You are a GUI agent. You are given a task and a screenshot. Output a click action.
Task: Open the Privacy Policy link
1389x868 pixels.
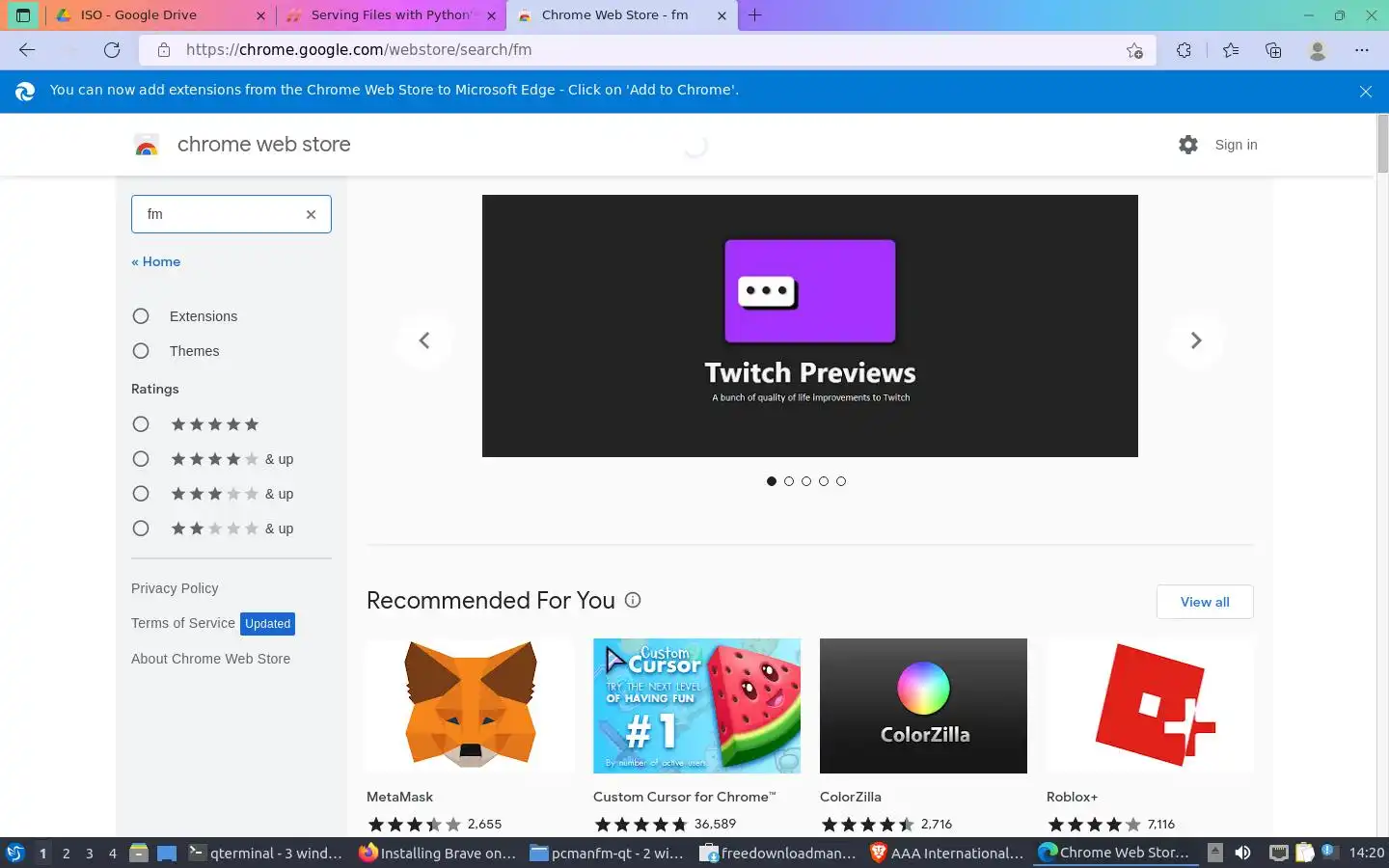point(175,588)
